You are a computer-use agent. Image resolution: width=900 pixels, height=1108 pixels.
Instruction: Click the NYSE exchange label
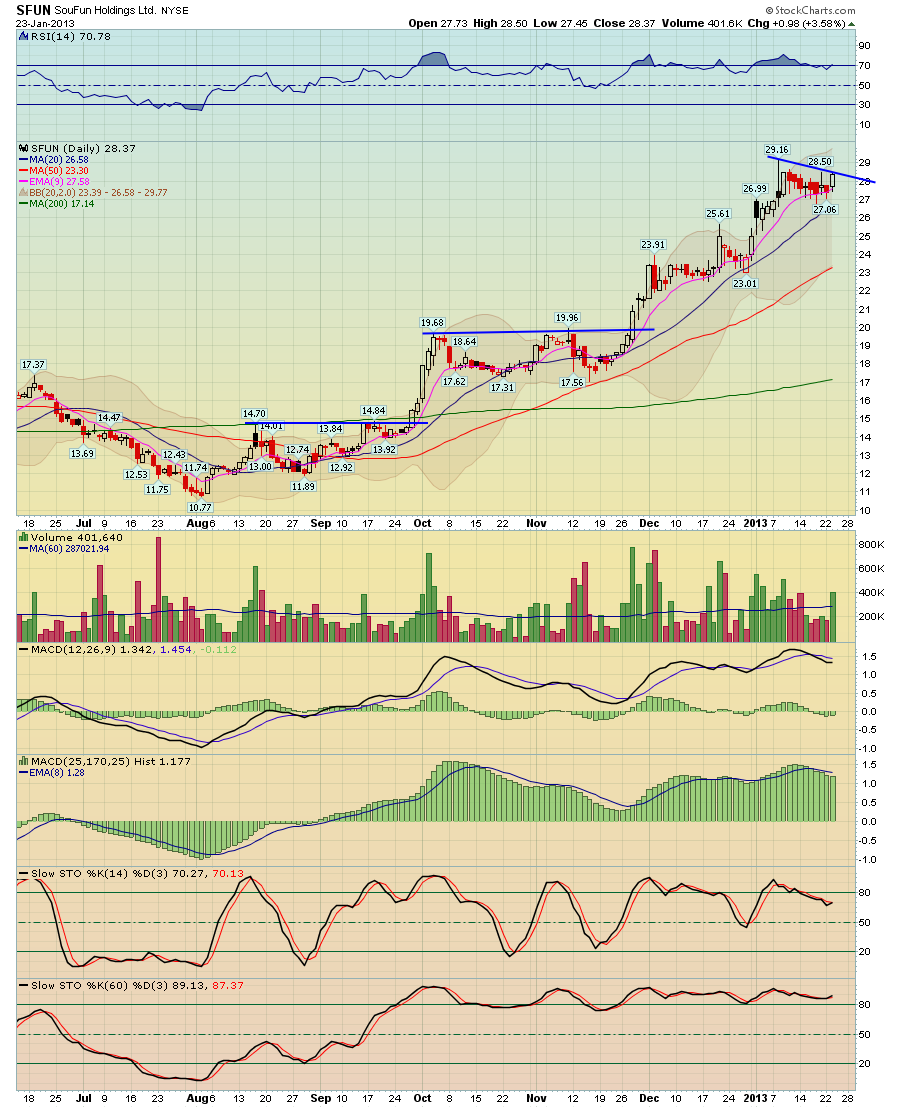tap(174, 11)
